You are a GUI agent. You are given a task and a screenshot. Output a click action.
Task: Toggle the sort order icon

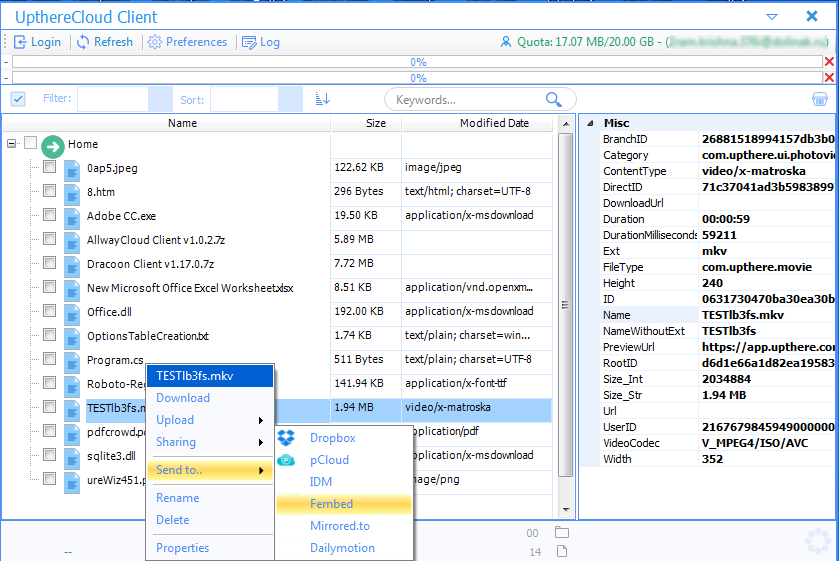coord(323,99)
